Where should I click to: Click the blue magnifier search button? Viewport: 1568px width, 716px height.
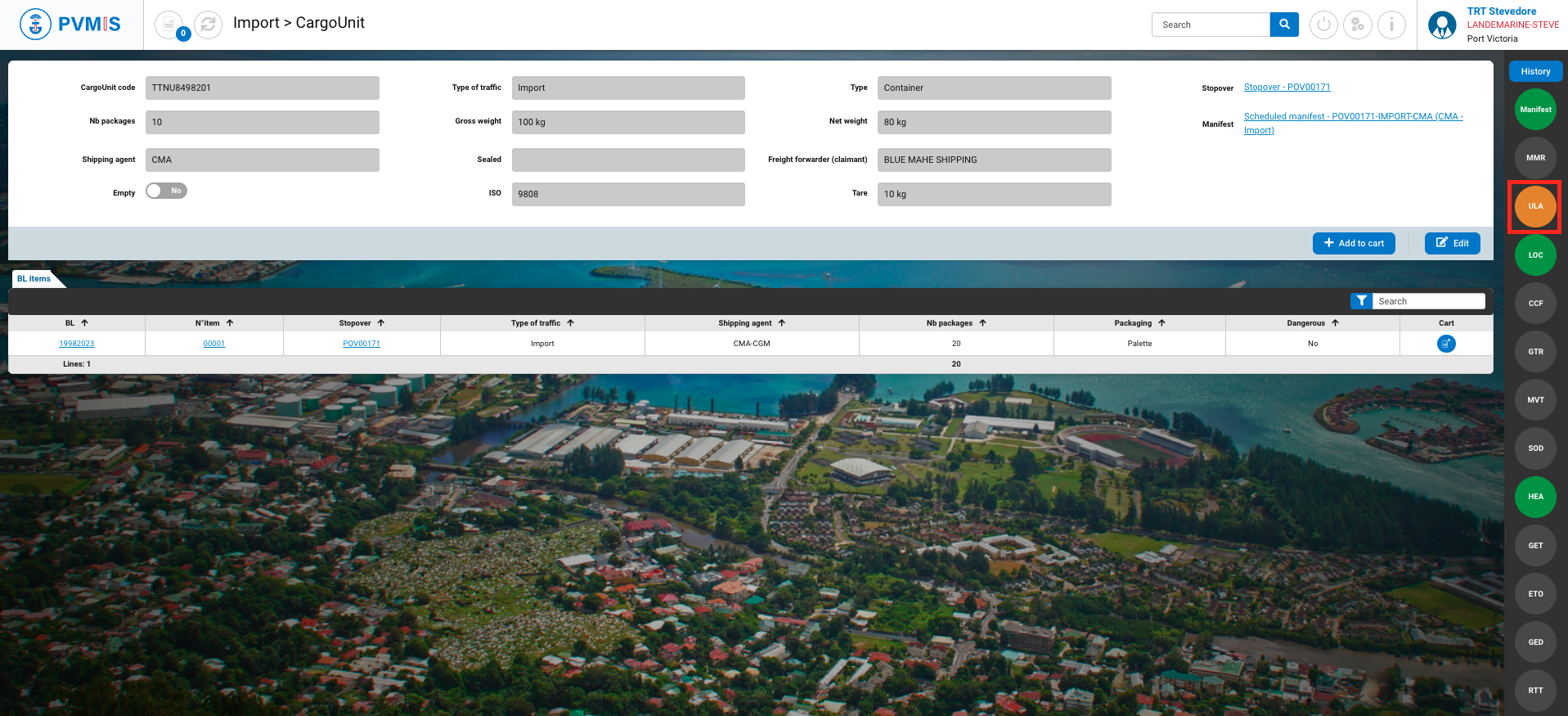pos(1284,25)
